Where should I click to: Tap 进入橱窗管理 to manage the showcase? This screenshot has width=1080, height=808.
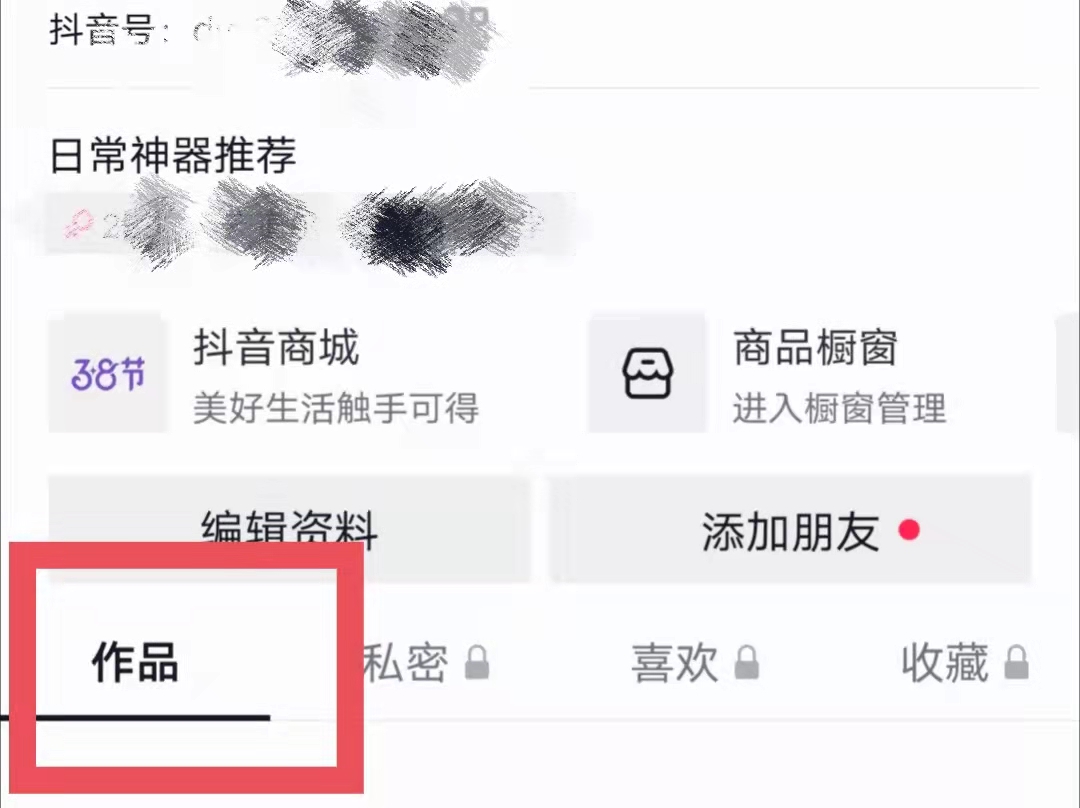(840, 408)
